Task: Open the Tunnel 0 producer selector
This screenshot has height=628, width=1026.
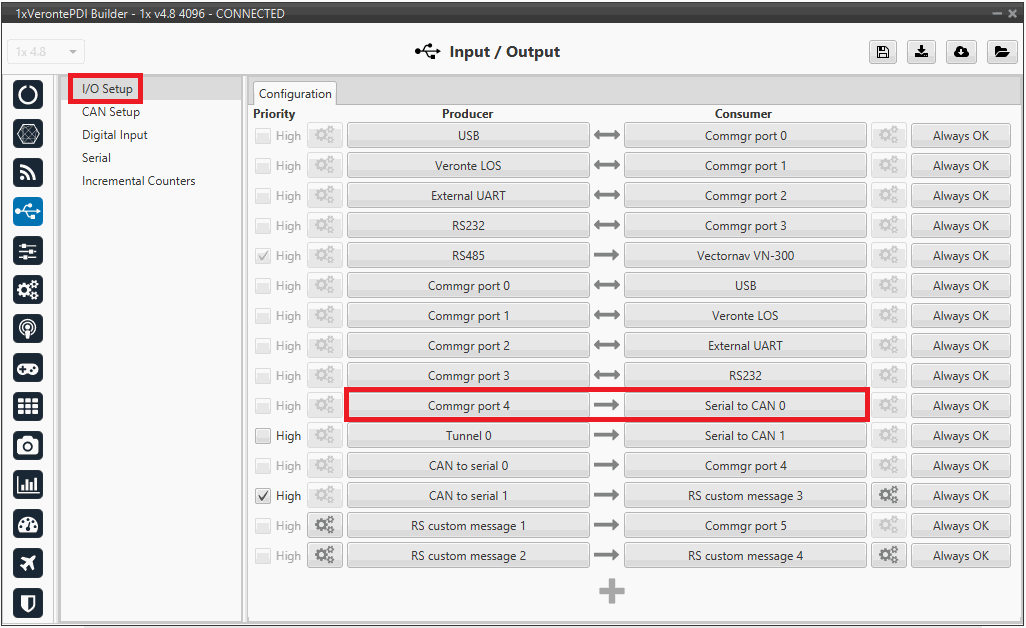Action: [x=468, y=436]
